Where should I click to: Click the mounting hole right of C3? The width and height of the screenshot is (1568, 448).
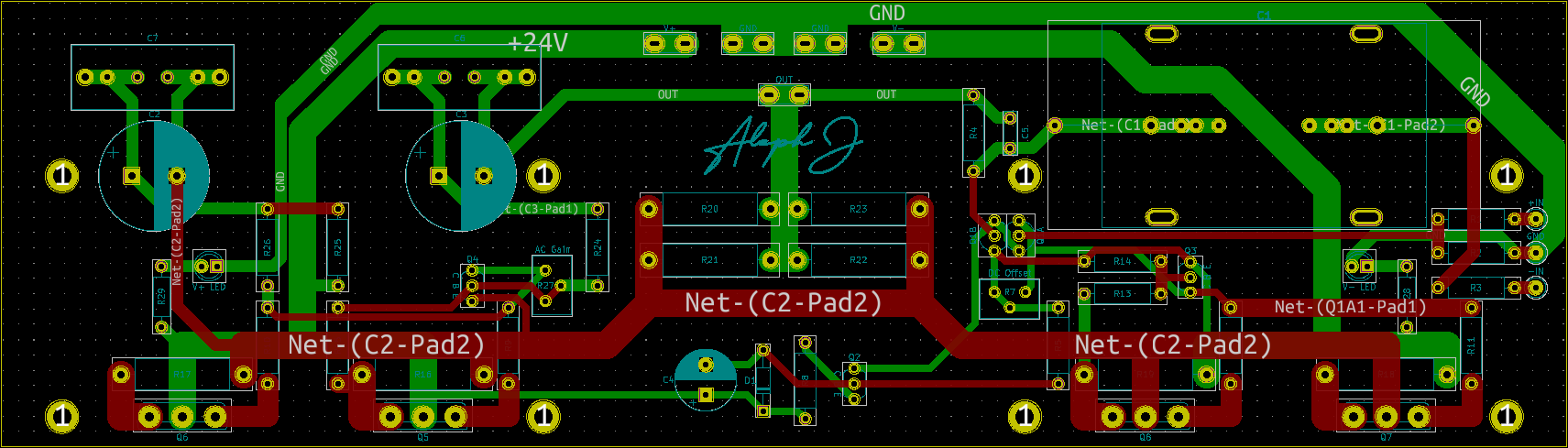click(x=543, y=175)
